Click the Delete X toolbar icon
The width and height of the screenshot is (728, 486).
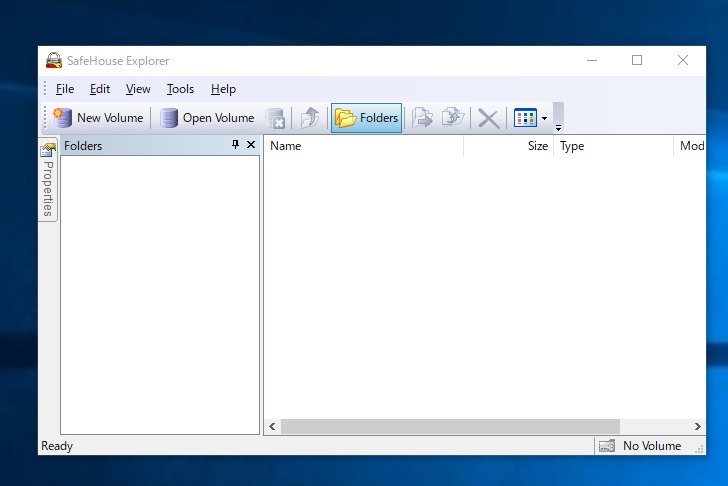tap(488, 118)
